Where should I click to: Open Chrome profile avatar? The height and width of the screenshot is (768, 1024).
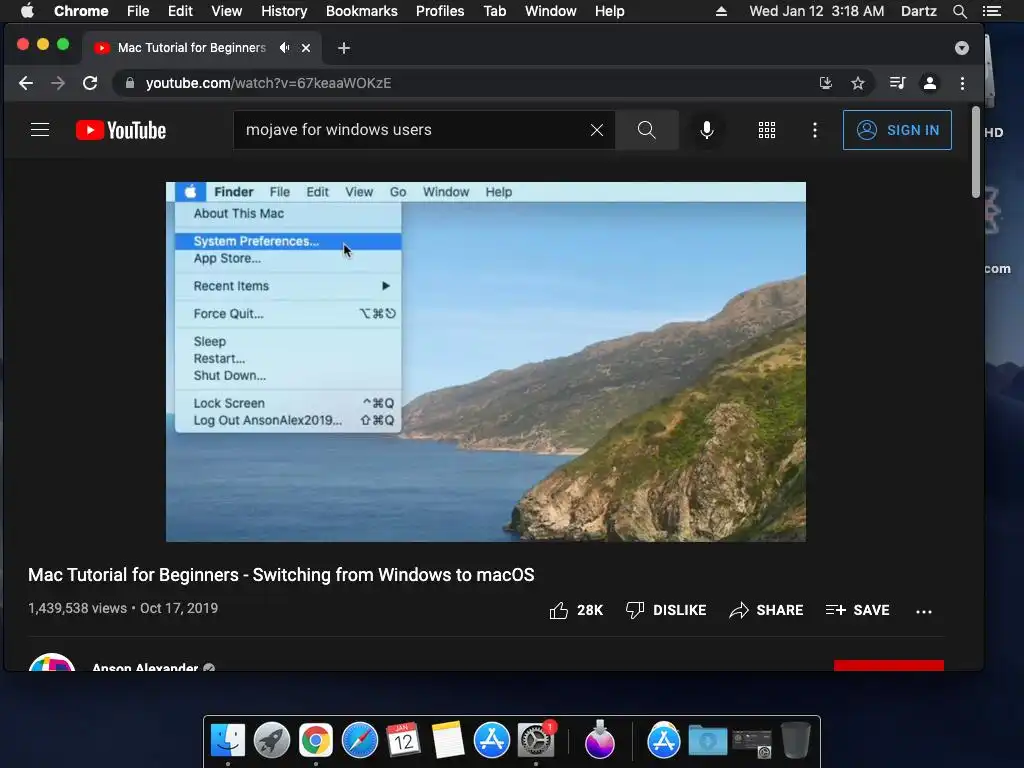[x=929, y=83]
